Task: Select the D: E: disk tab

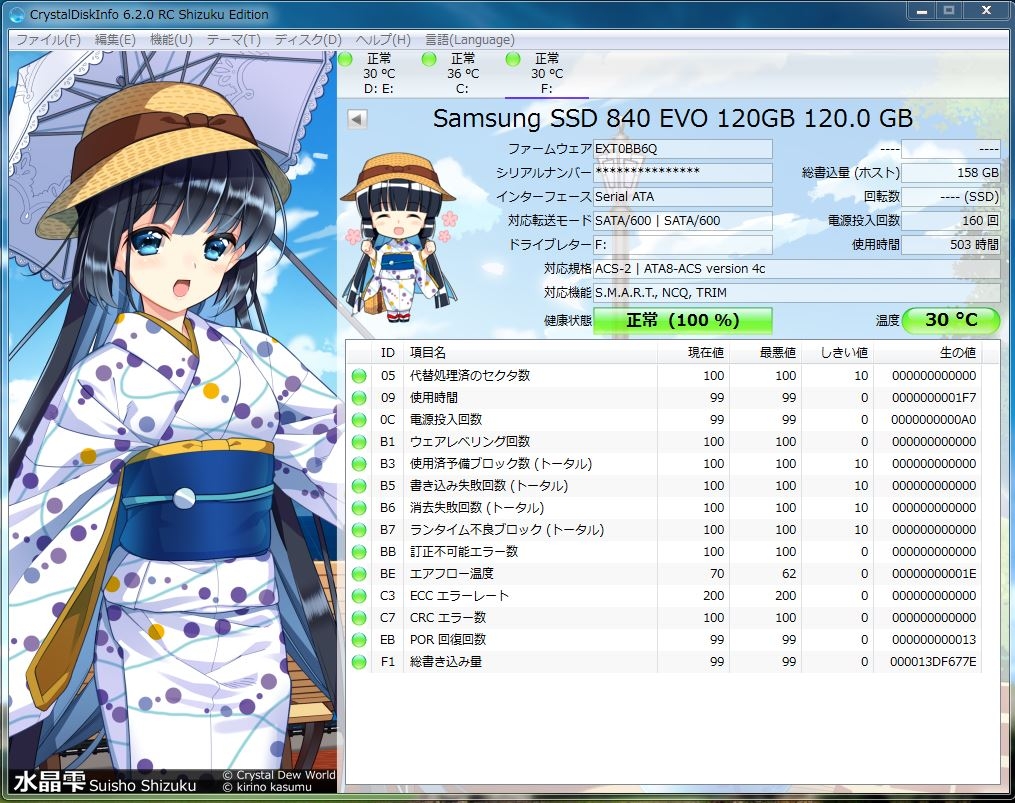Action: click(379, 73)
